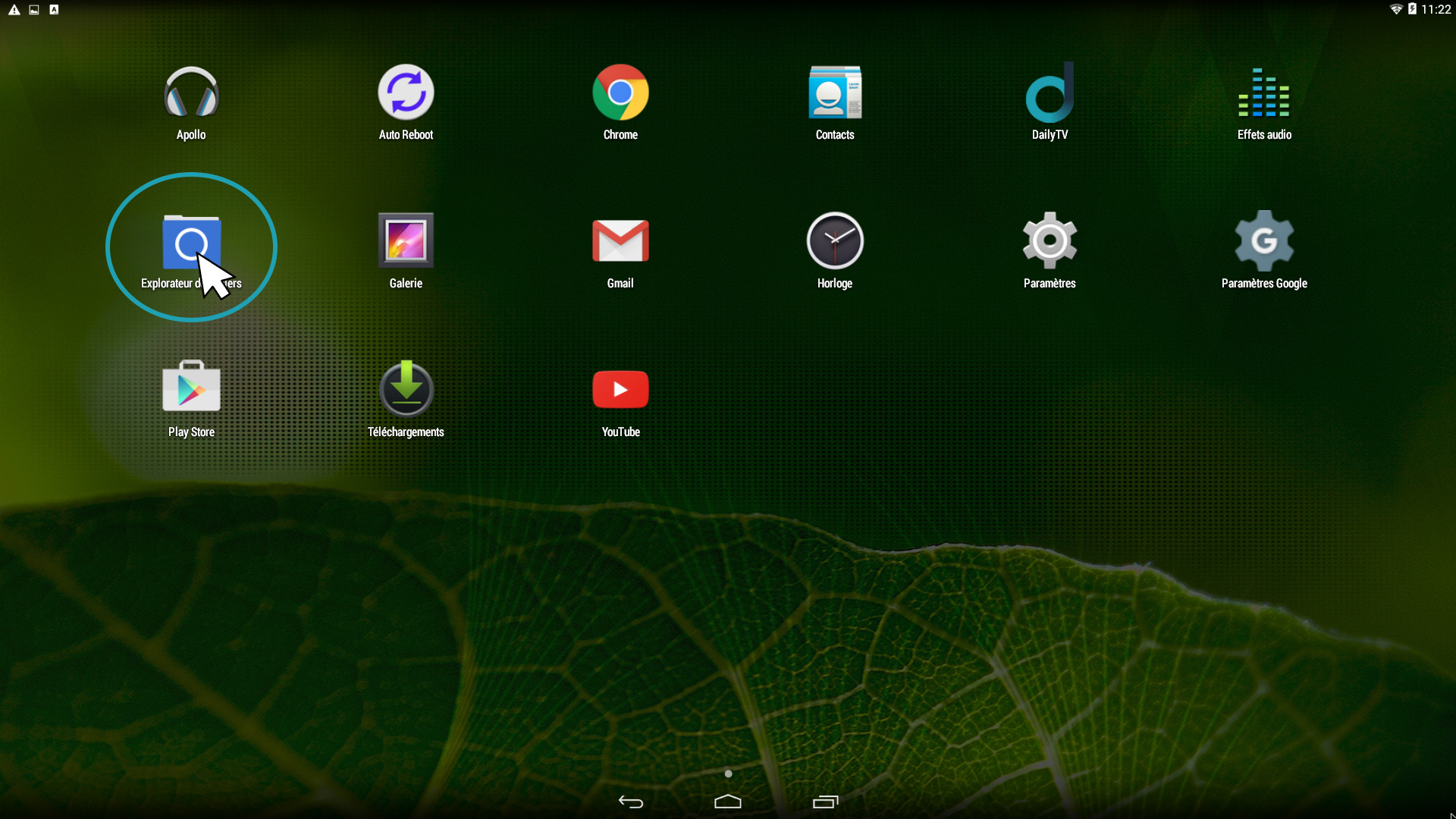Tap the keyboard A notification icon
The height and width of the screenshot is (819, 1456).
coord(54,9)
